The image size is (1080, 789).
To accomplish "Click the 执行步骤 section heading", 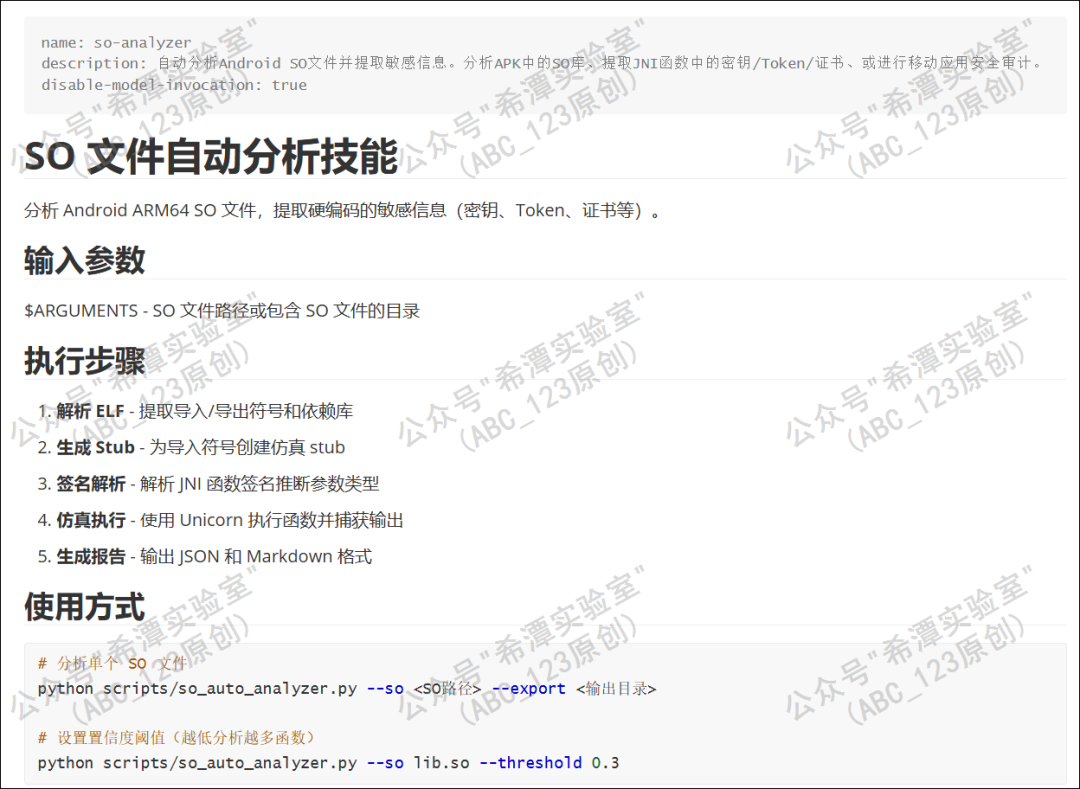I will click(85, 361).
